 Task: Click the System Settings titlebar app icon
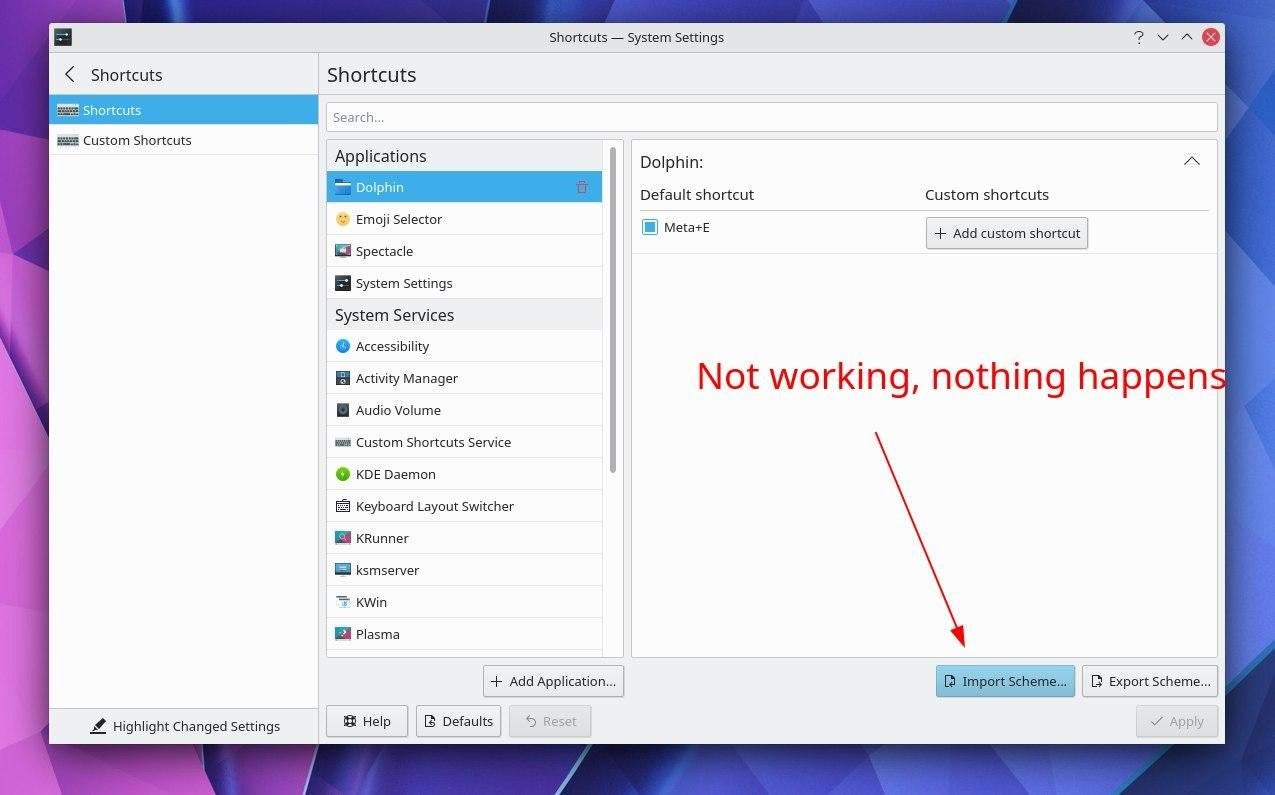pos(63,37)
